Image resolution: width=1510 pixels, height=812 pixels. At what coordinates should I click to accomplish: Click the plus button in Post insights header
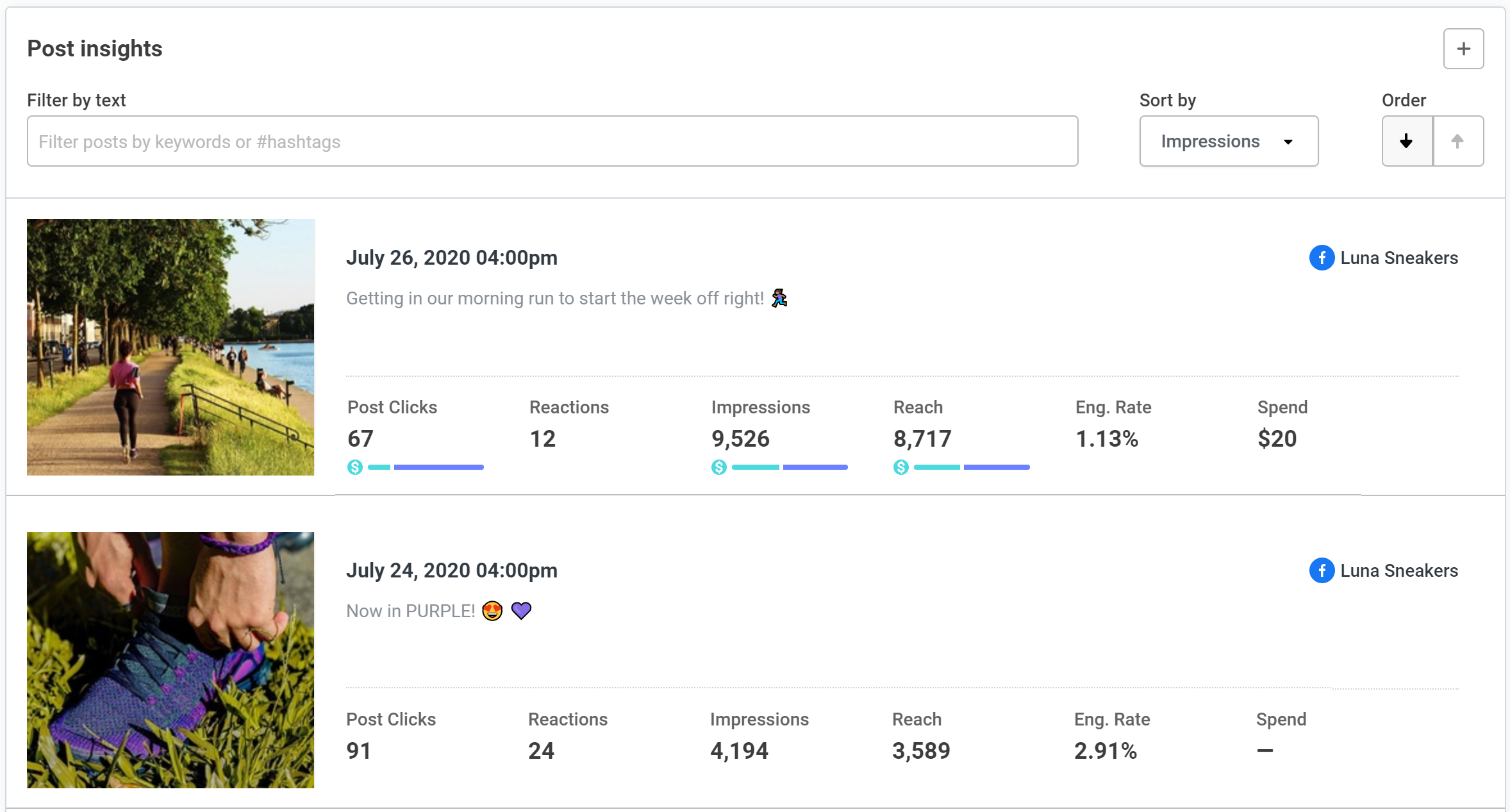click(1463, 49)
